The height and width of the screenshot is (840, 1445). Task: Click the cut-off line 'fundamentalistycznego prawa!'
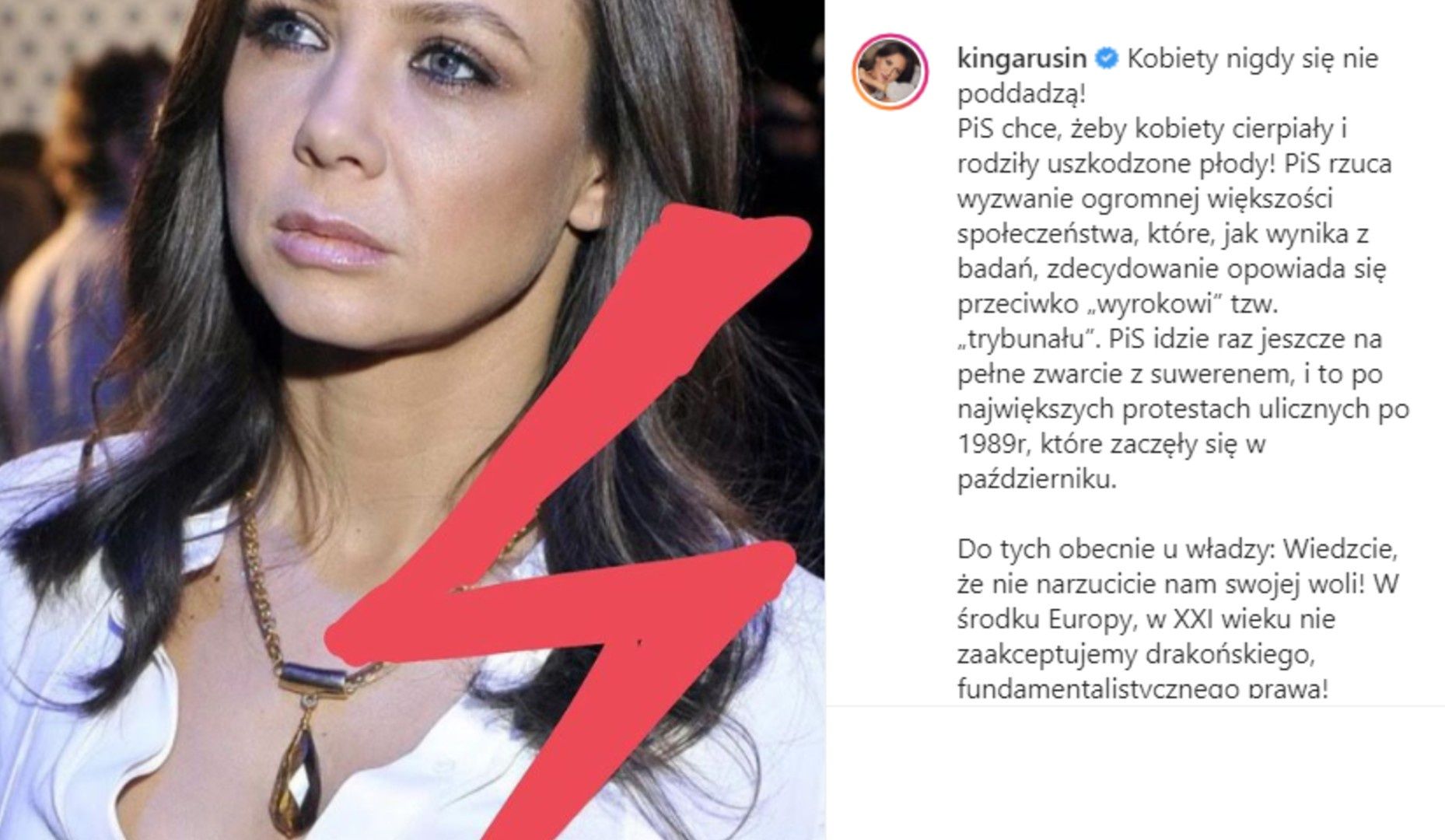coord(1143,689)
